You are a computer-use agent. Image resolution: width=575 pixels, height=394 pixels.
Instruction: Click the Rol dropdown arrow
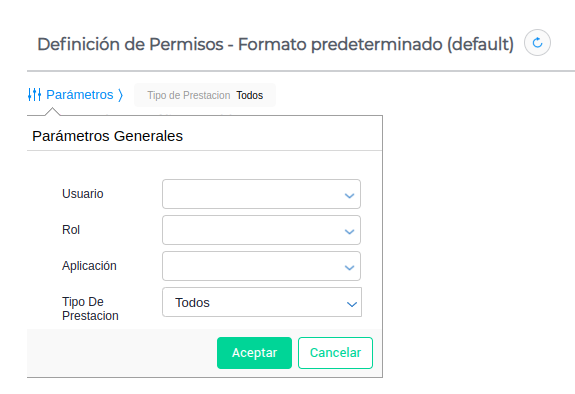[349, 232]
